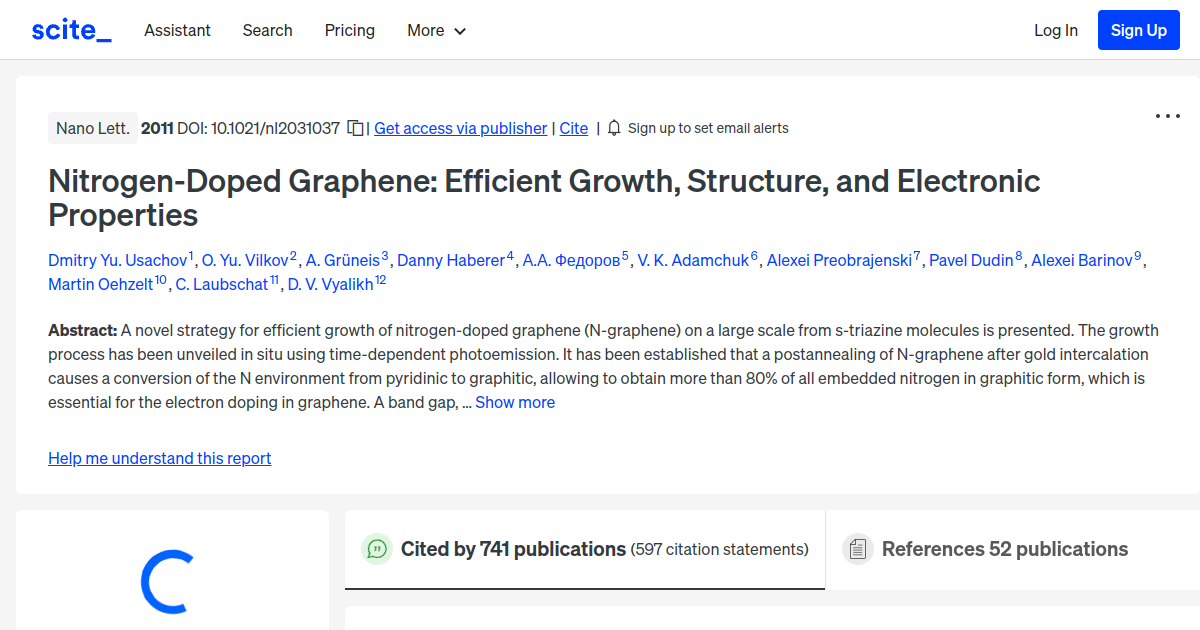The height and width of the screenshot is (630, 1200).
Task: Click the bell icon to set email alerts
Action: (613, 128)
